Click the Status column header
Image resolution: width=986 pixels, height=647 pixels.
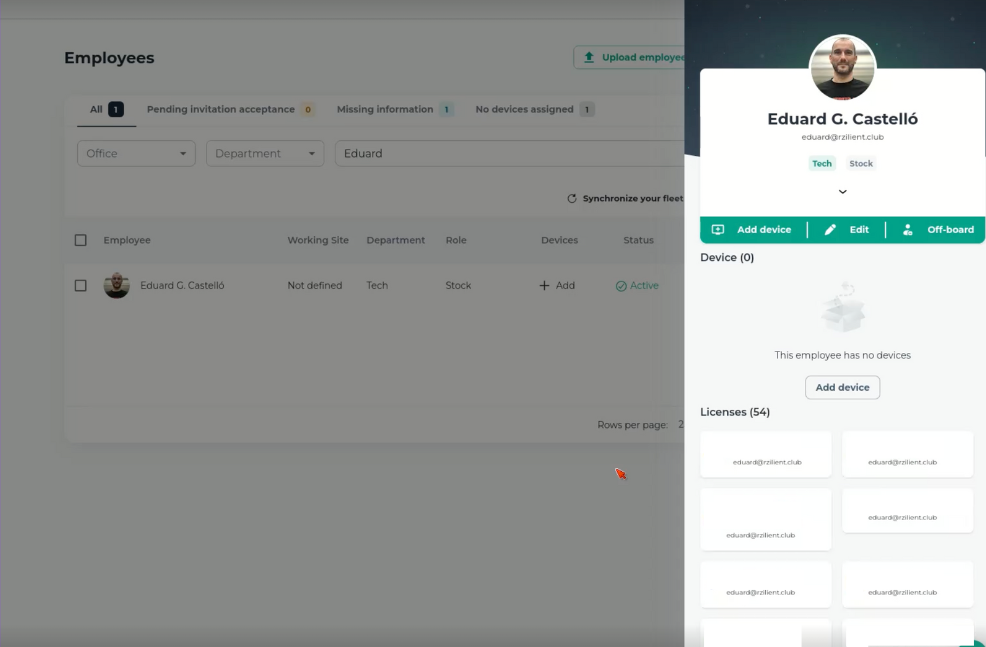[x=638, y=240]
